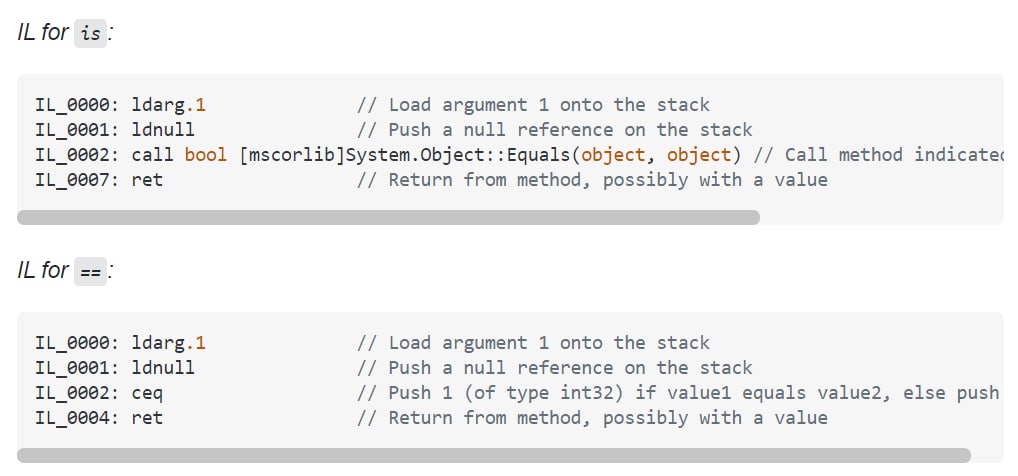The width and height of the screenshot is (1018, 476).
Task: Click the inline code 'is' in the heading
Action: (x=90, y=33)
